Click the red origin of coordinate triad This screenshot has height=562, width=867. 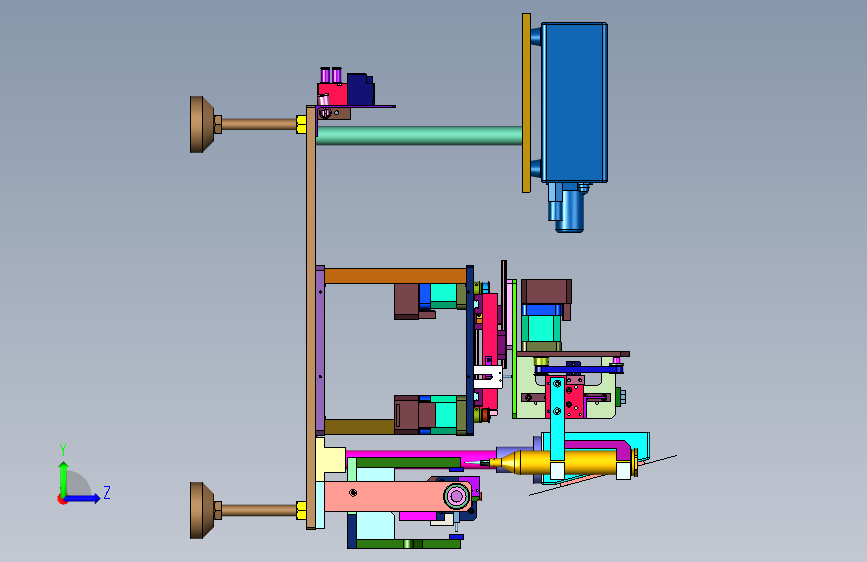62,499
